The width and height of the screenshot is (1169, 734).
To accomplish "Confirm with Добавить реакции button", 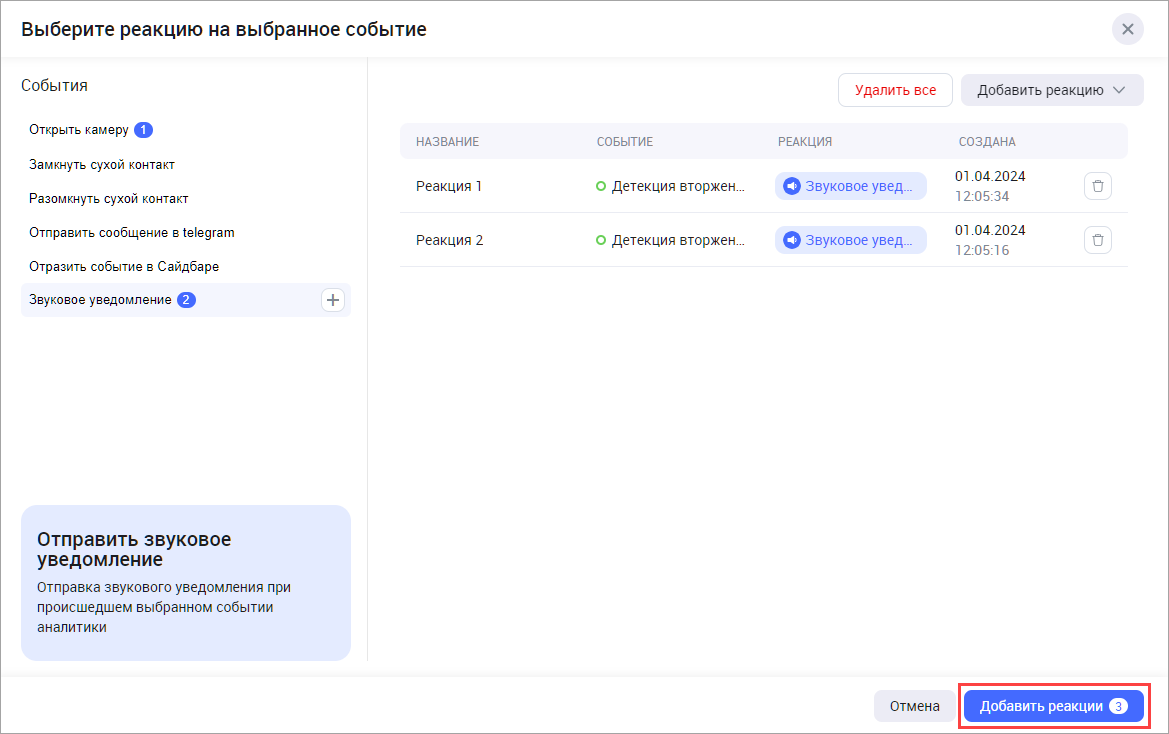I will [x=1053, y=706].
